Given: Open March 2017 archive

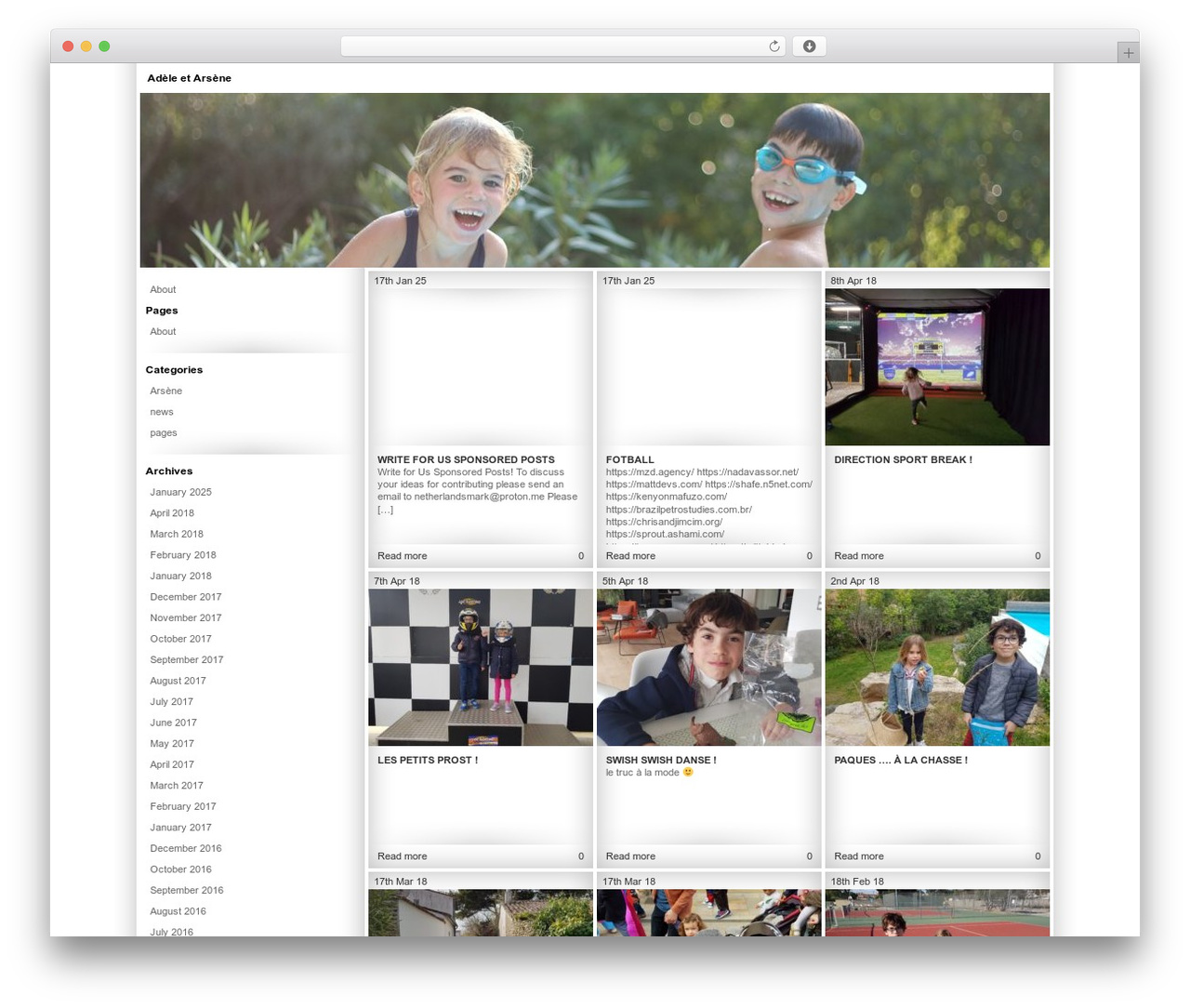Looking at the screenshot, I should pyautogui.click(x=177, y=785).
